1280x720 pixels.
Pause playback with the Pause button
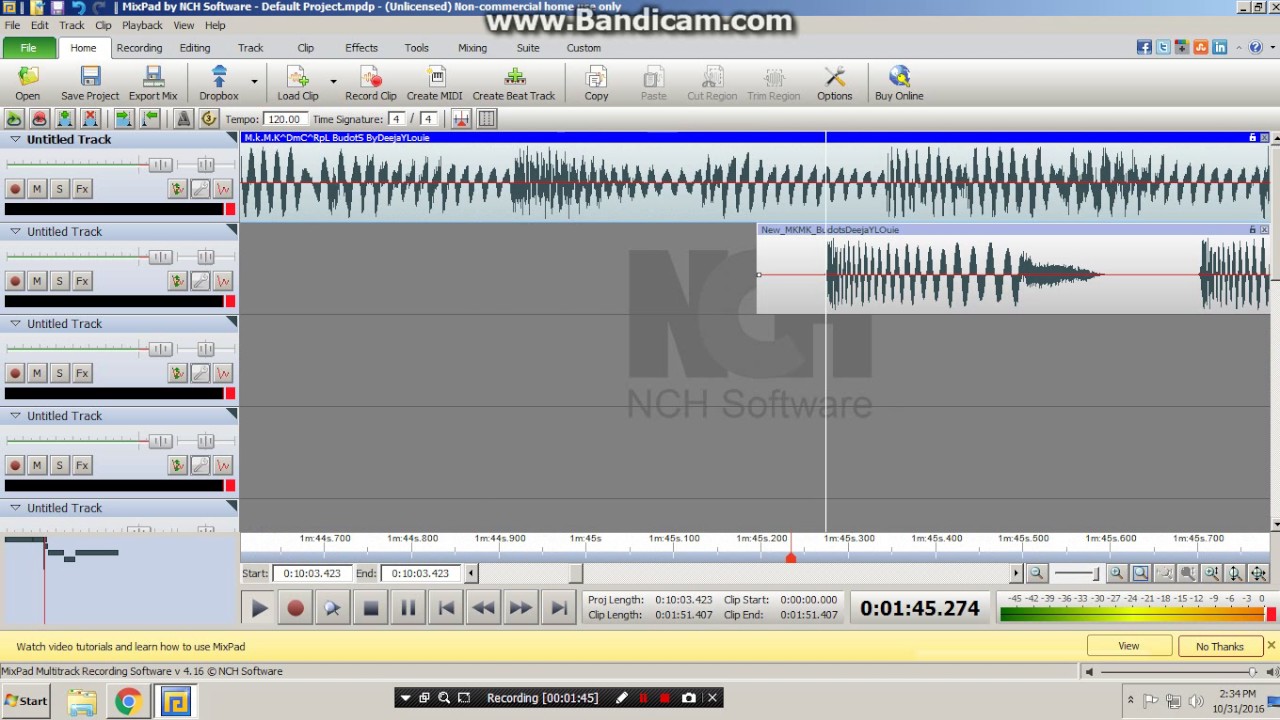pyautogui.click(x=408, y=607)
